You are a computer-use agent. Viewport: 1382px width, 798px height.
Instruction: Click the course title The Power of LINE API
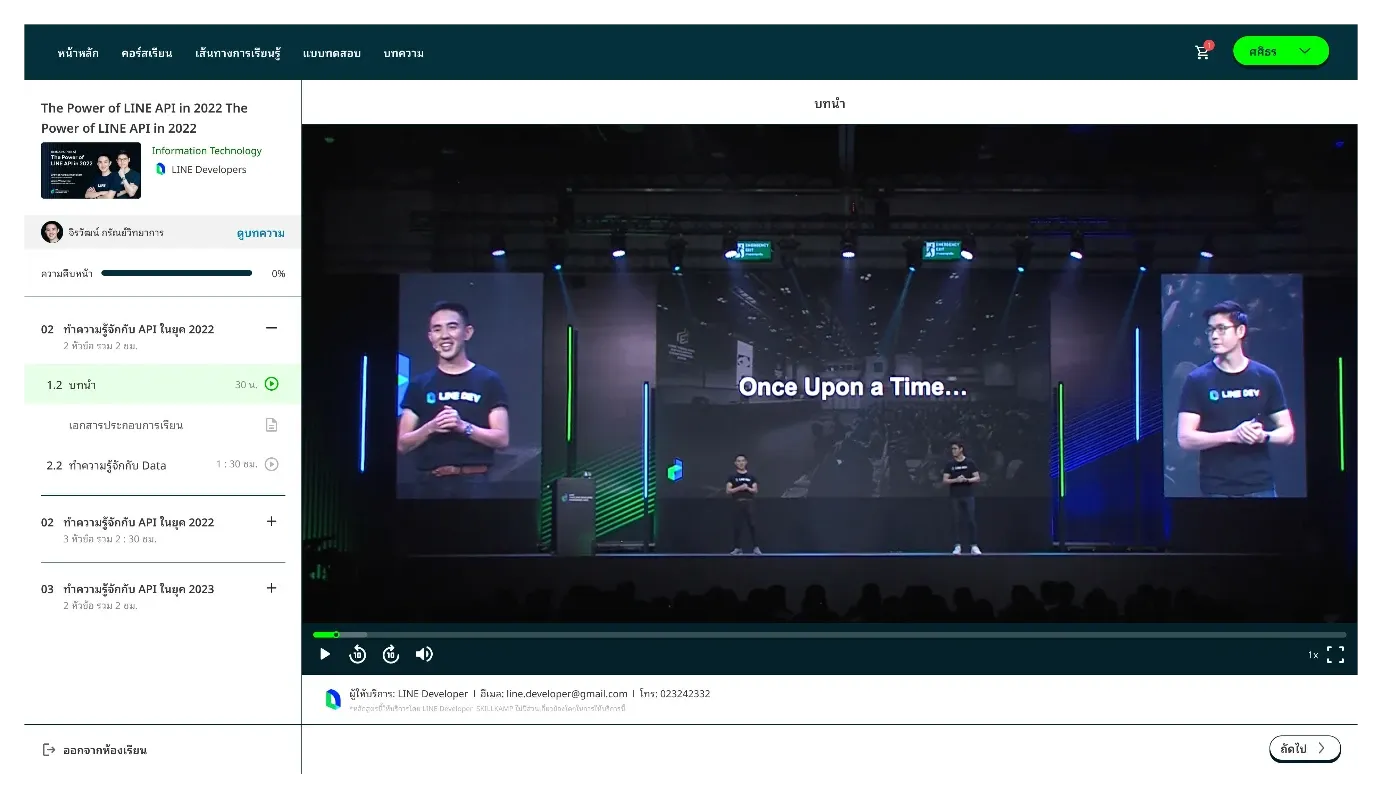(x=144, y=118)
